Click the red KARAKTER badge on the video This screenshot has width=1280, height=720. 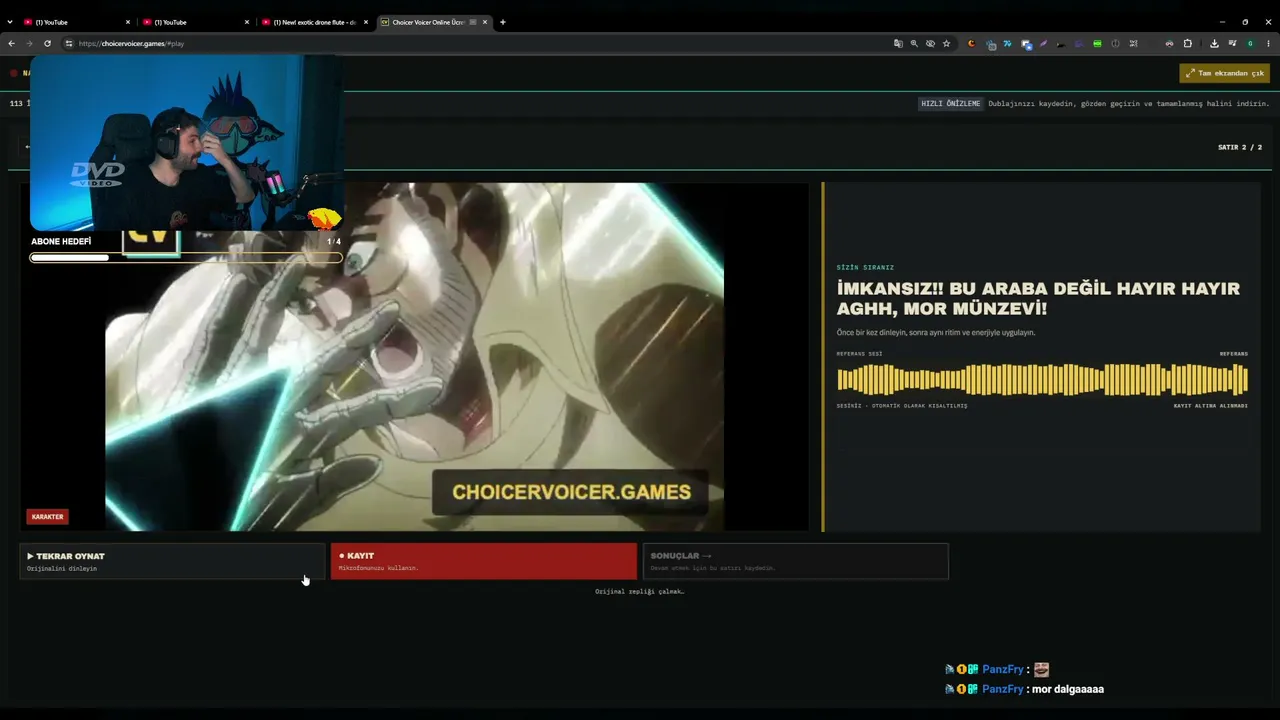coord(47,517)
